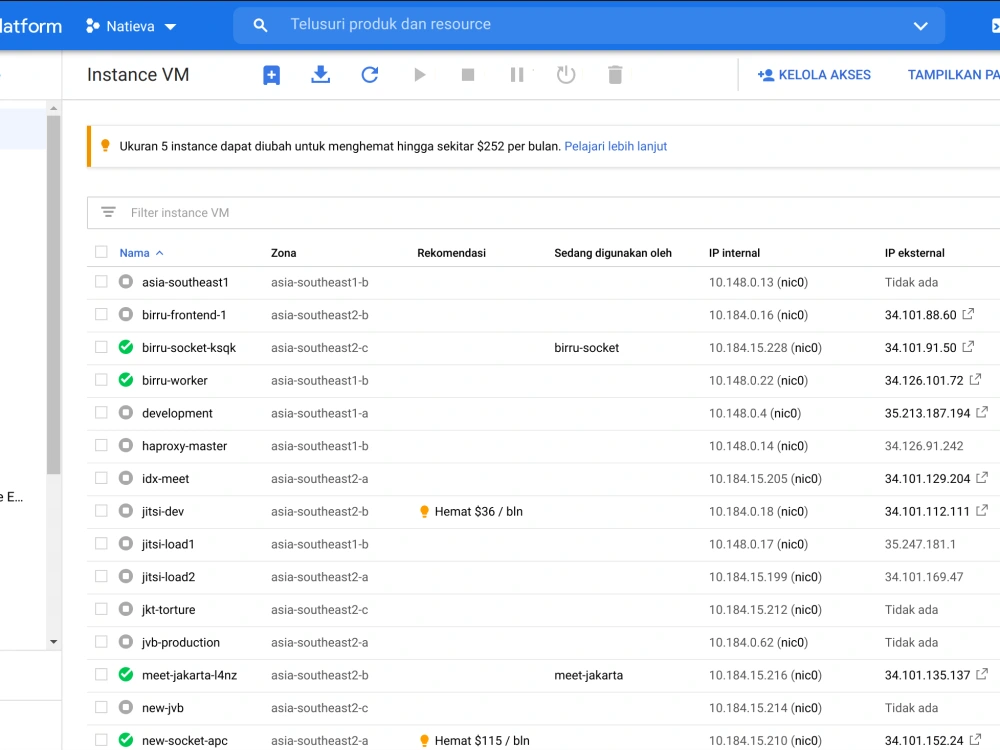Check the idx-meet row checkbox
Viewport: 1000px width, 750px height.
pos(101,478)
